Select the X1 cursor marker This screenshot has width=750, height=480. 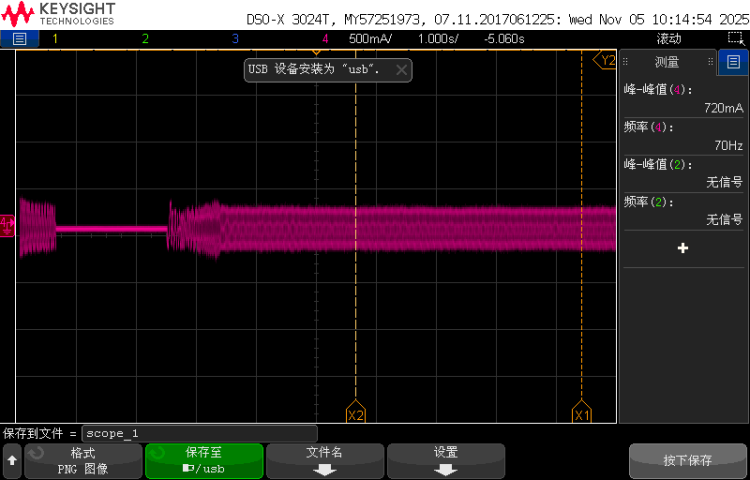click(x=582, y=414)
